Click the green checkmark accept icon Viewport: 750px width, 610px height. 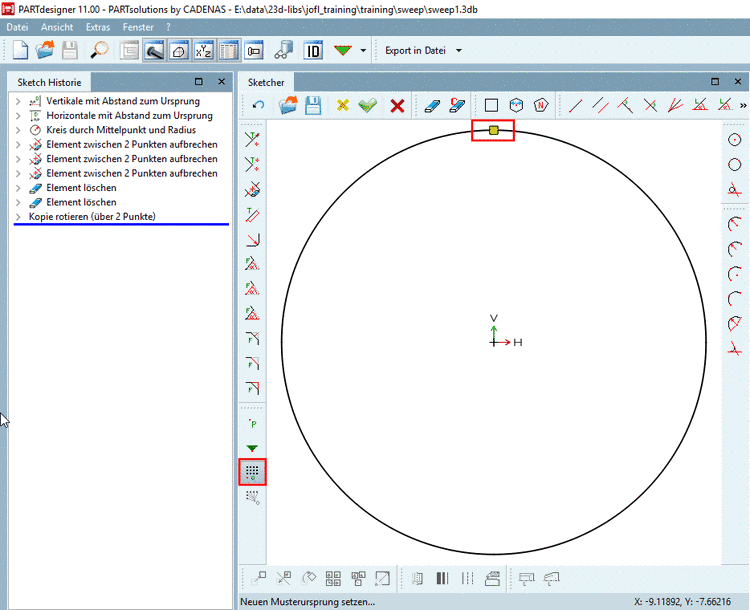[368, 105]
